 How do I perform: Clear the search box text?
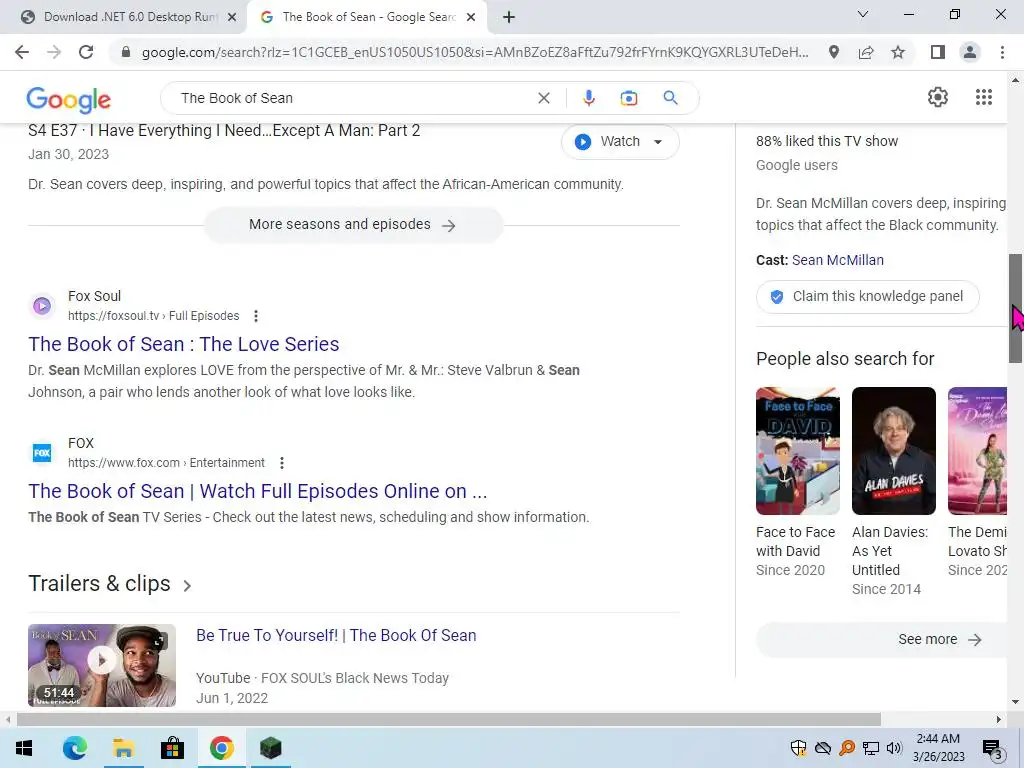(543, 98)
